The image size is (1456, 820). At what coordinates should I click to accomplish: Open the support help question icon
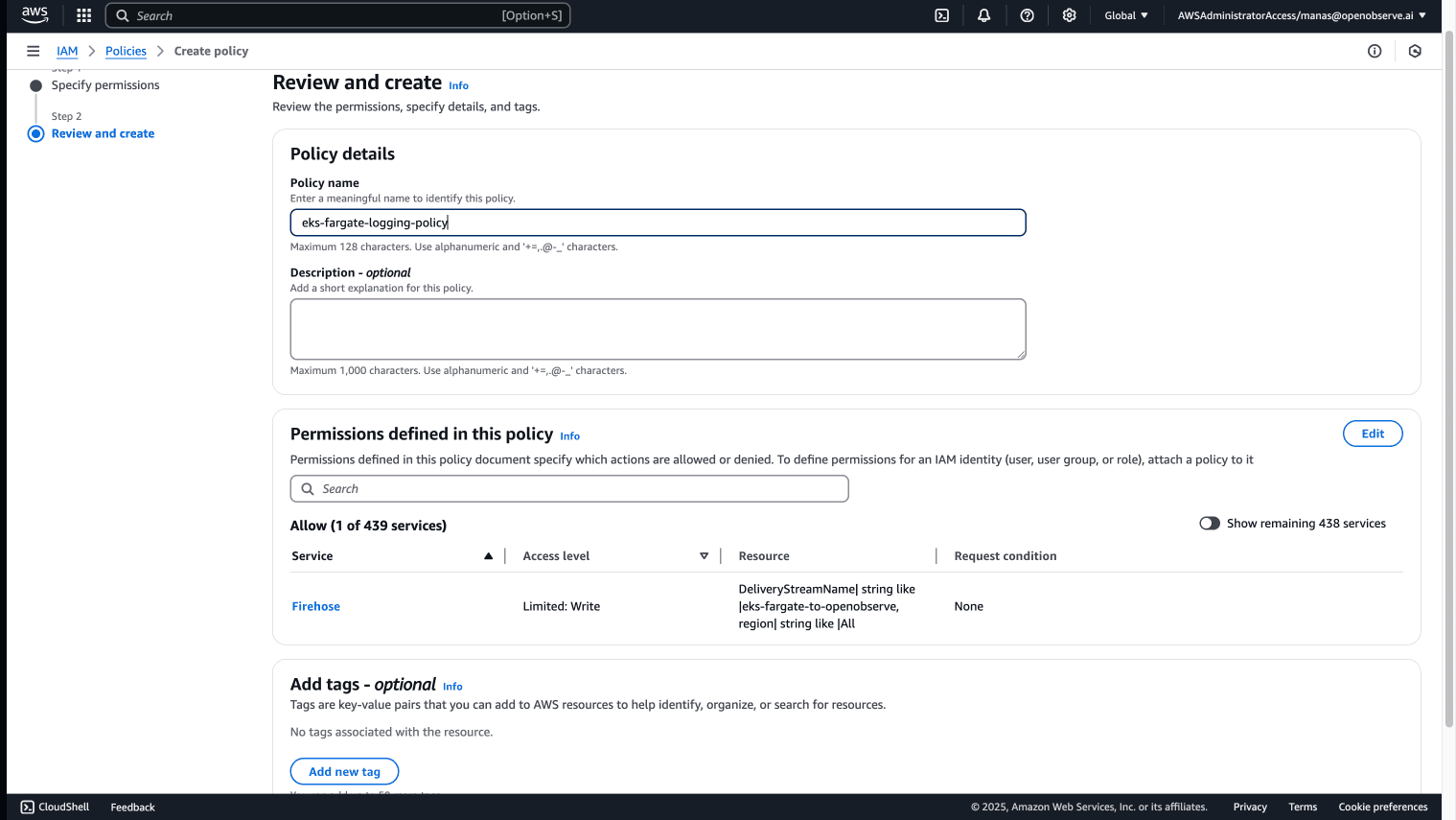[x=1027, y=15]
